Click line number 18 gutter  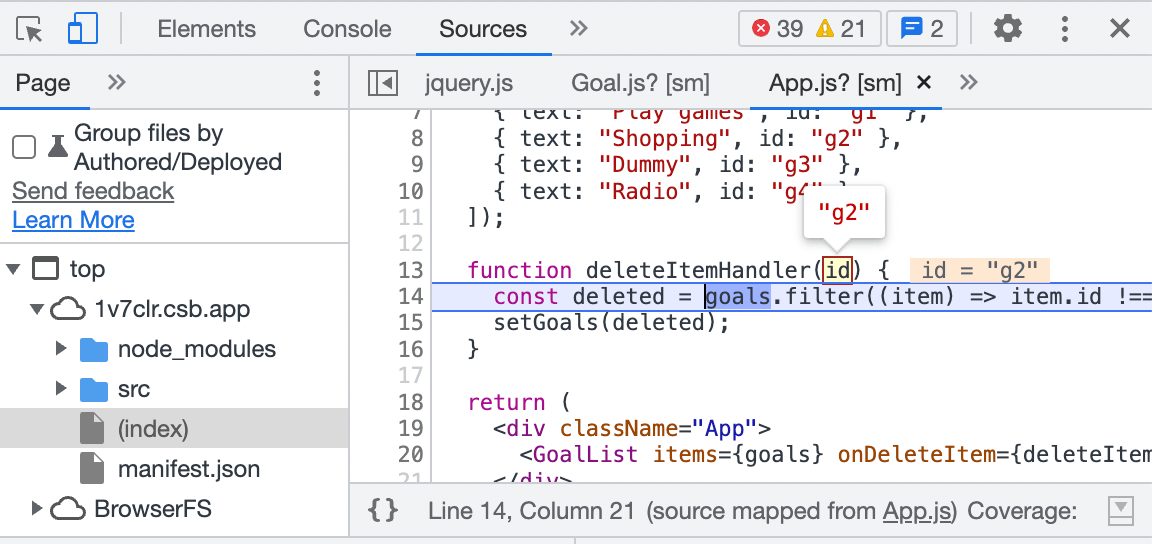pos(413,402)
